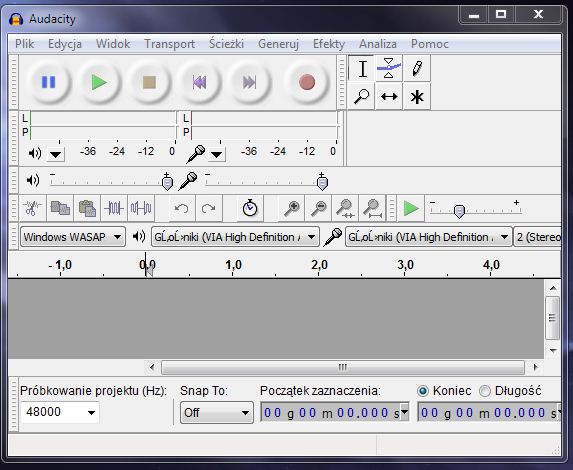
Task: Open the Snap To Off dropdown
Action: (217, 413)
